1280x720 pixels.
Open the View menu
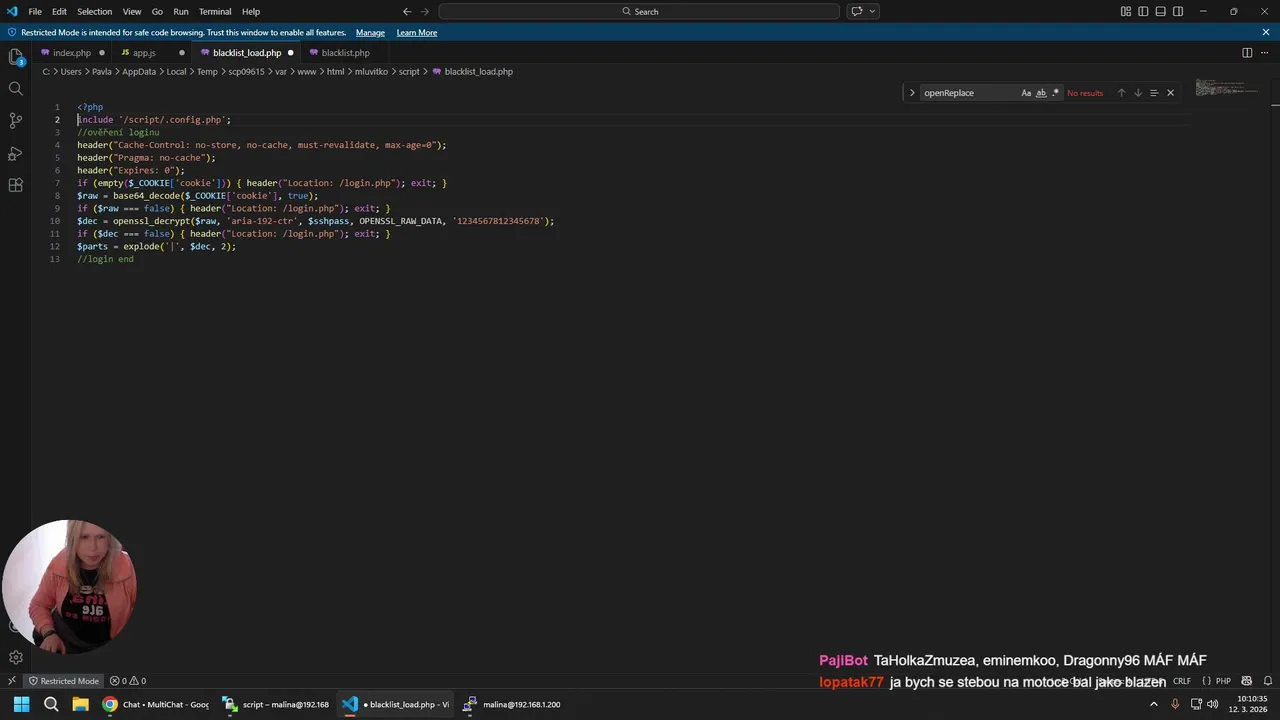pyautogui.click(x=132, y=11)
